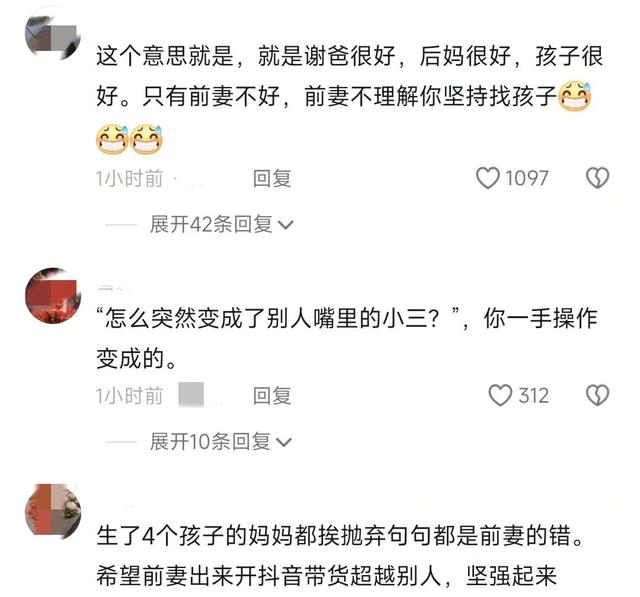Image resolution: width=640 pixels, height=597 pixels.
Task: Select the comment text "怎么突然变成了别人嘴里的小三"
Action: tap(272, 318)
